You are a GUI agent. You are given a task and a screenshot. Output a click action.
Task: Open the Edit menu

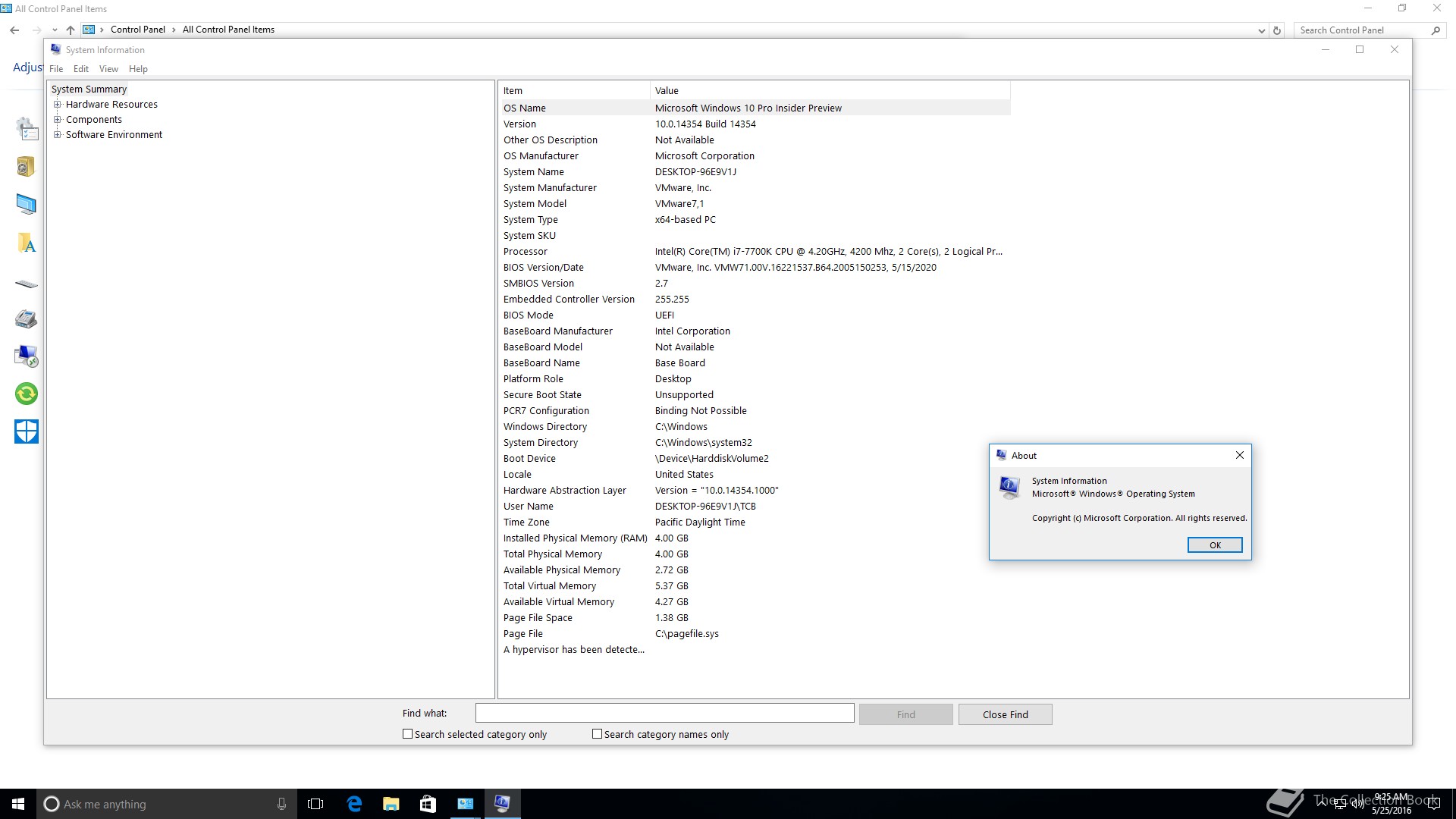click(81, 69)
